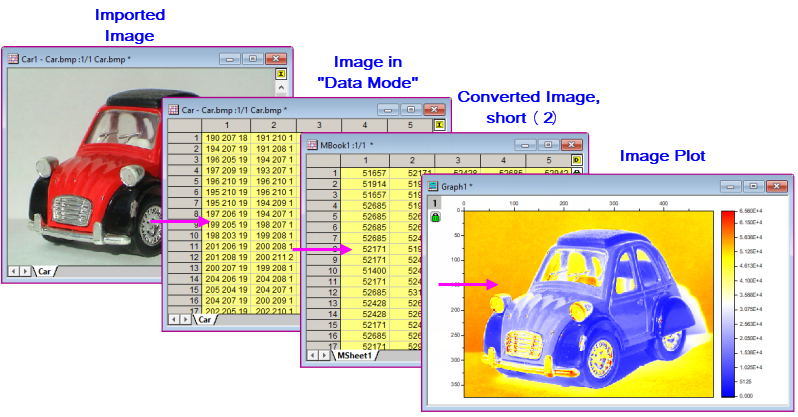Click the green lock icon in Graph1
This screenshot has height=417, width=798.
pos(435,217)
